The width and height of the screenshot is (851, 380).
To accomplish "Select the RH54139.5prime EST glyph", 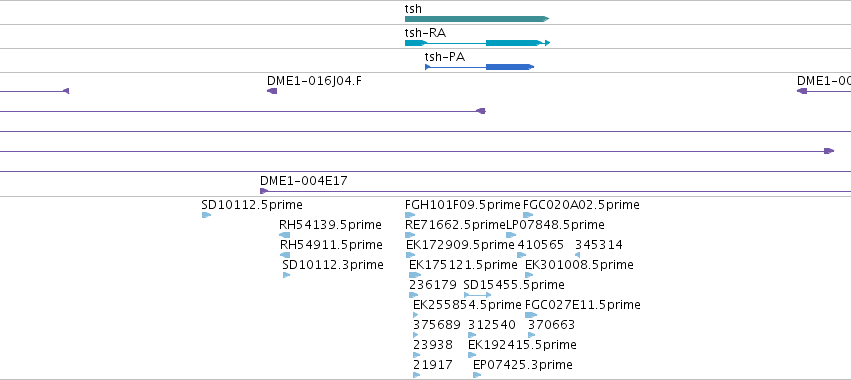I will [x=284, y=235].
